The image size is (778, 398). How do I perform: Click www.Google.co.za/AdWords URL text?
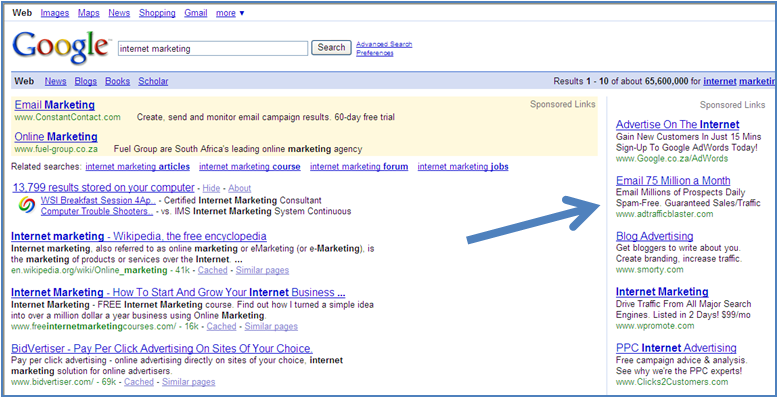tap(672, 159)
